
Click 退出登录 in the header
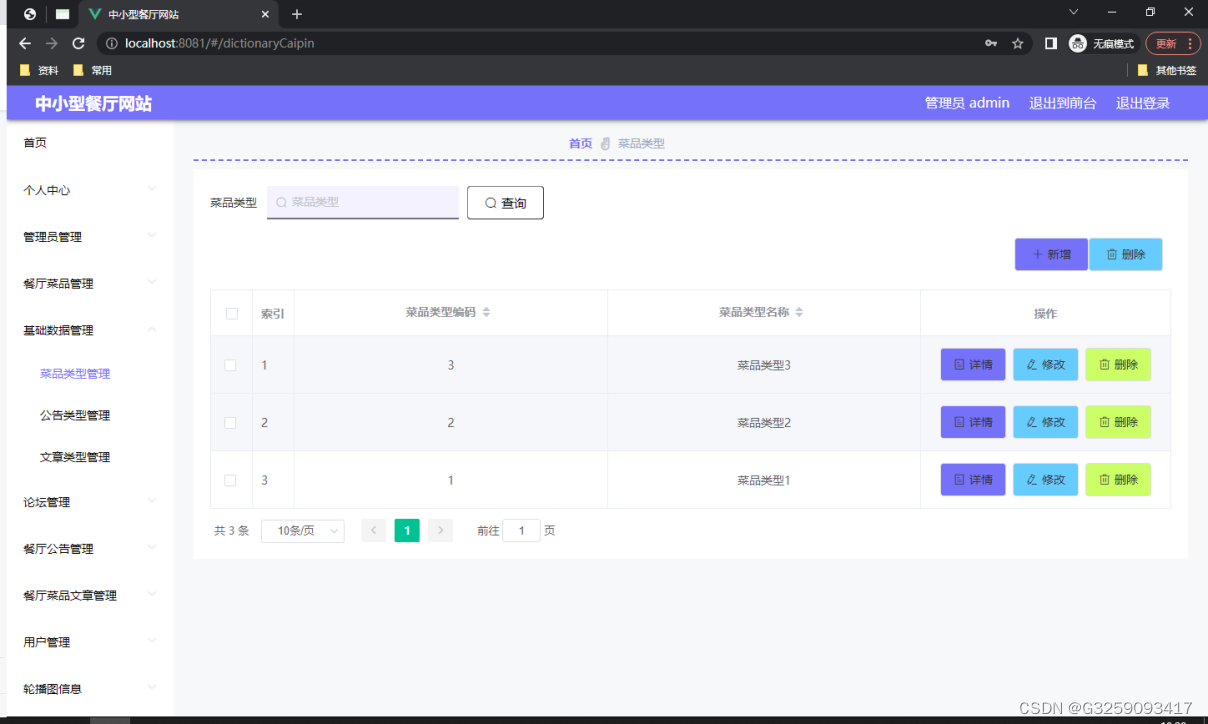tap(1143, 103)
